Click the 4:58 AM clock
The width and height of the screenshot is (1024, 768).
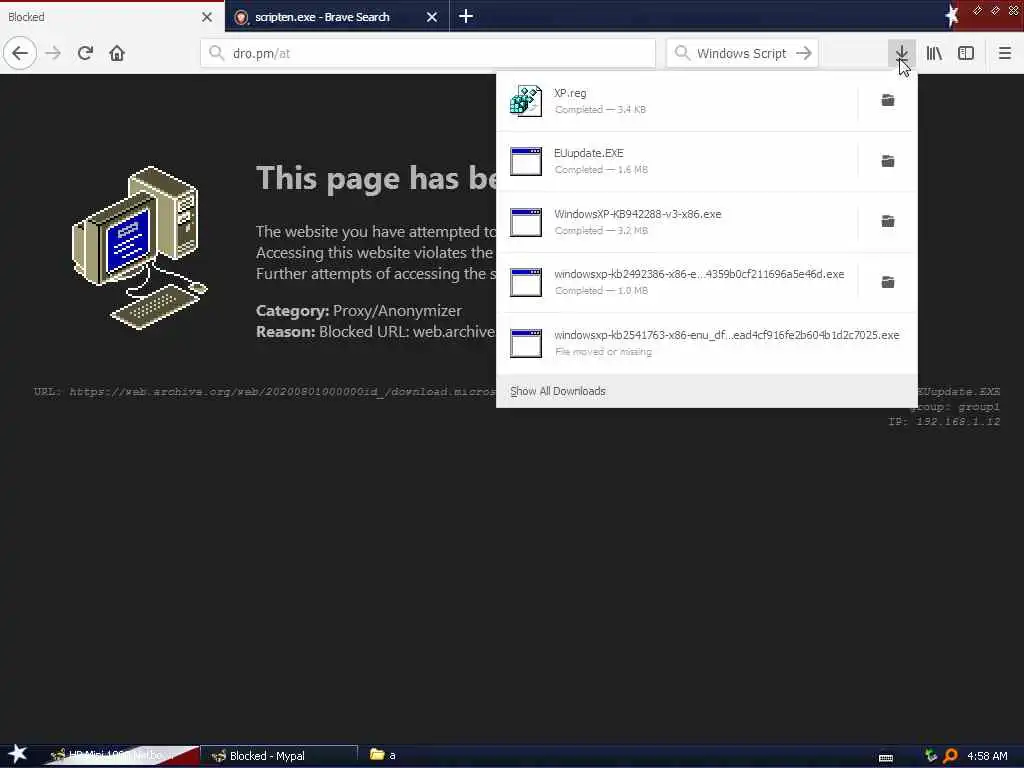(x=987, y=756)
